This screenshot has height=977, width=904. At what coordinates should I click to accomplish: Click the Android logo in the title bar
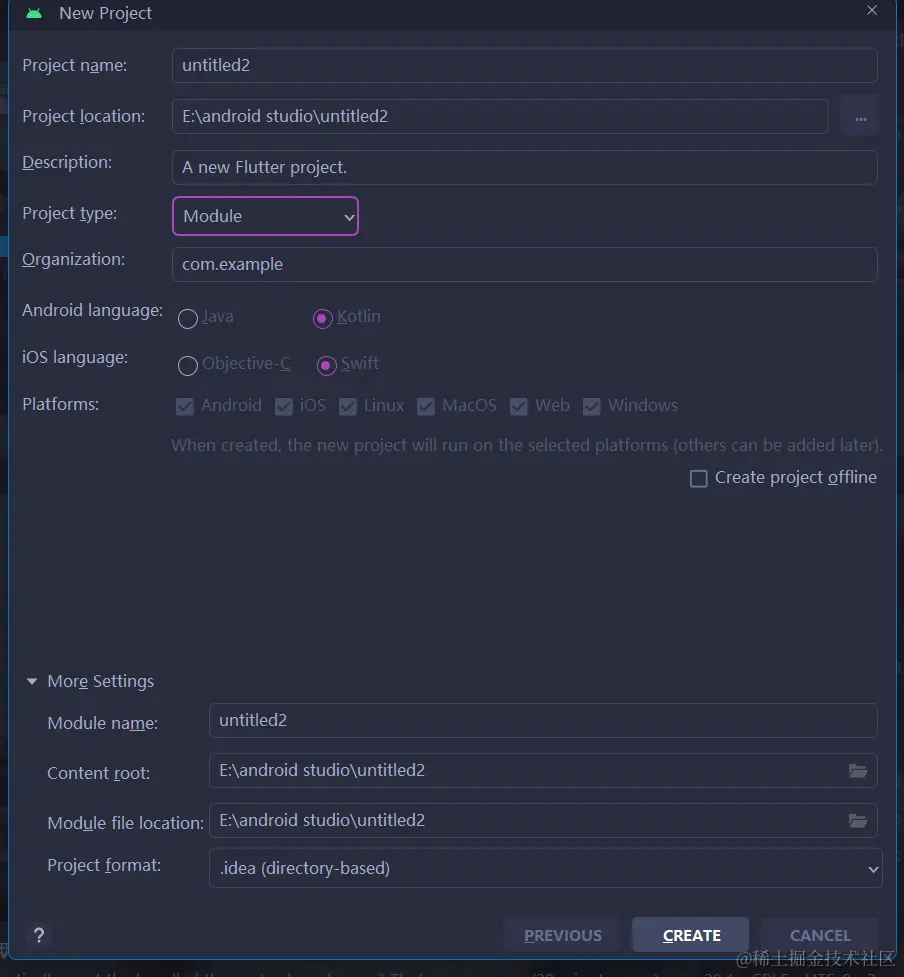pyautogui.click(x=31, y=13)
